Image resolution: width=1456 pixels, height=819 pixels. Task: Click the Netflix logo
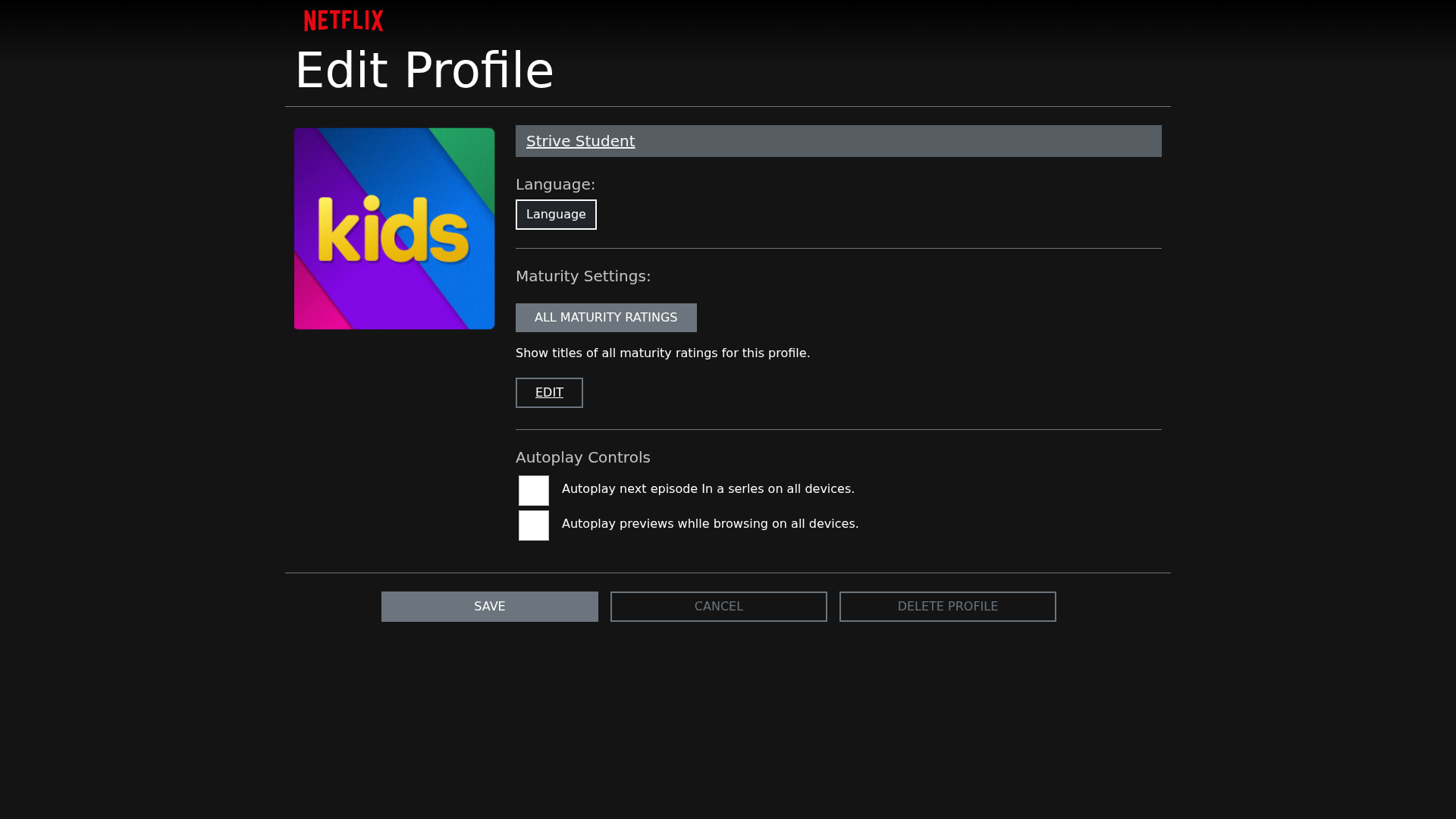point(344,20)
